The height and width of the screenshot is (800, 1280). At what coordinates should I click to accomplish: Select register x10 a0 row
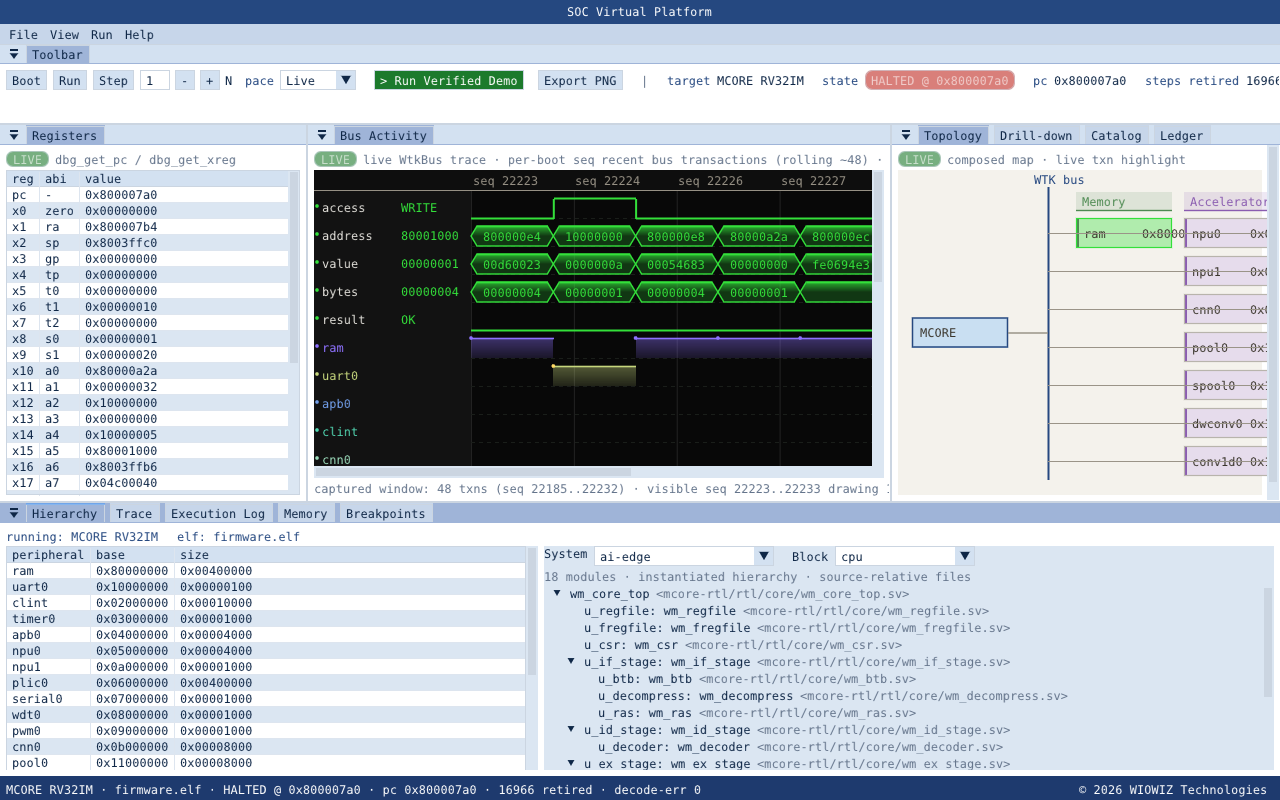148,371
